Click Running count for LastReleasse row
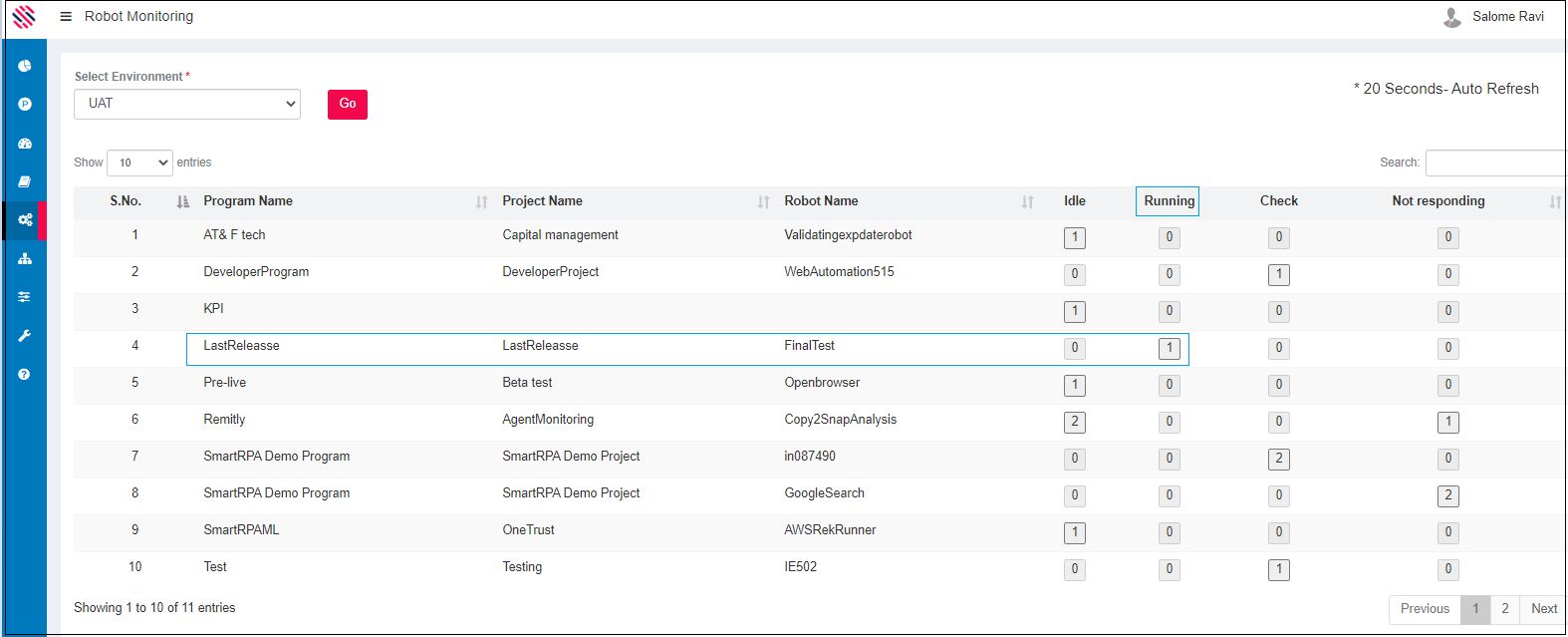This screenshot has width=1568, height=637. click(x=1169, y=348)
